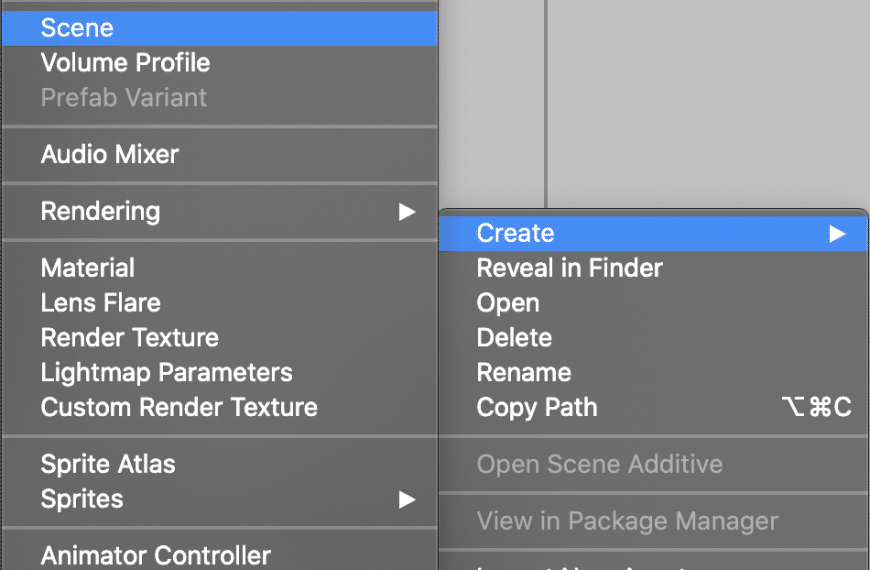Choose Reveal in Finder
This screenshot has height=570, width=870.
tap(653, 268)
